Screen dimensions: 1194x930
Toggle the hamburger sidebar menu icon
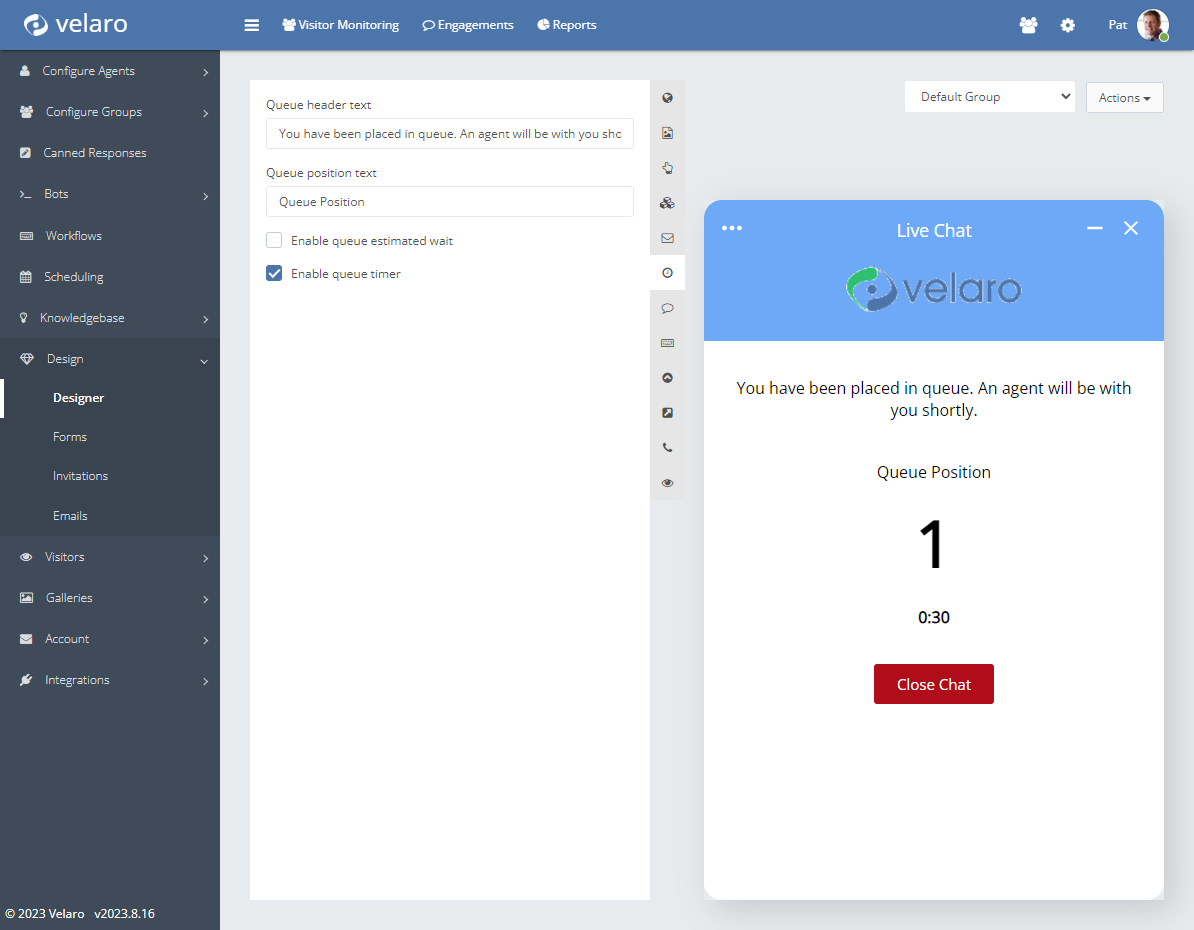tap(252, 25)
